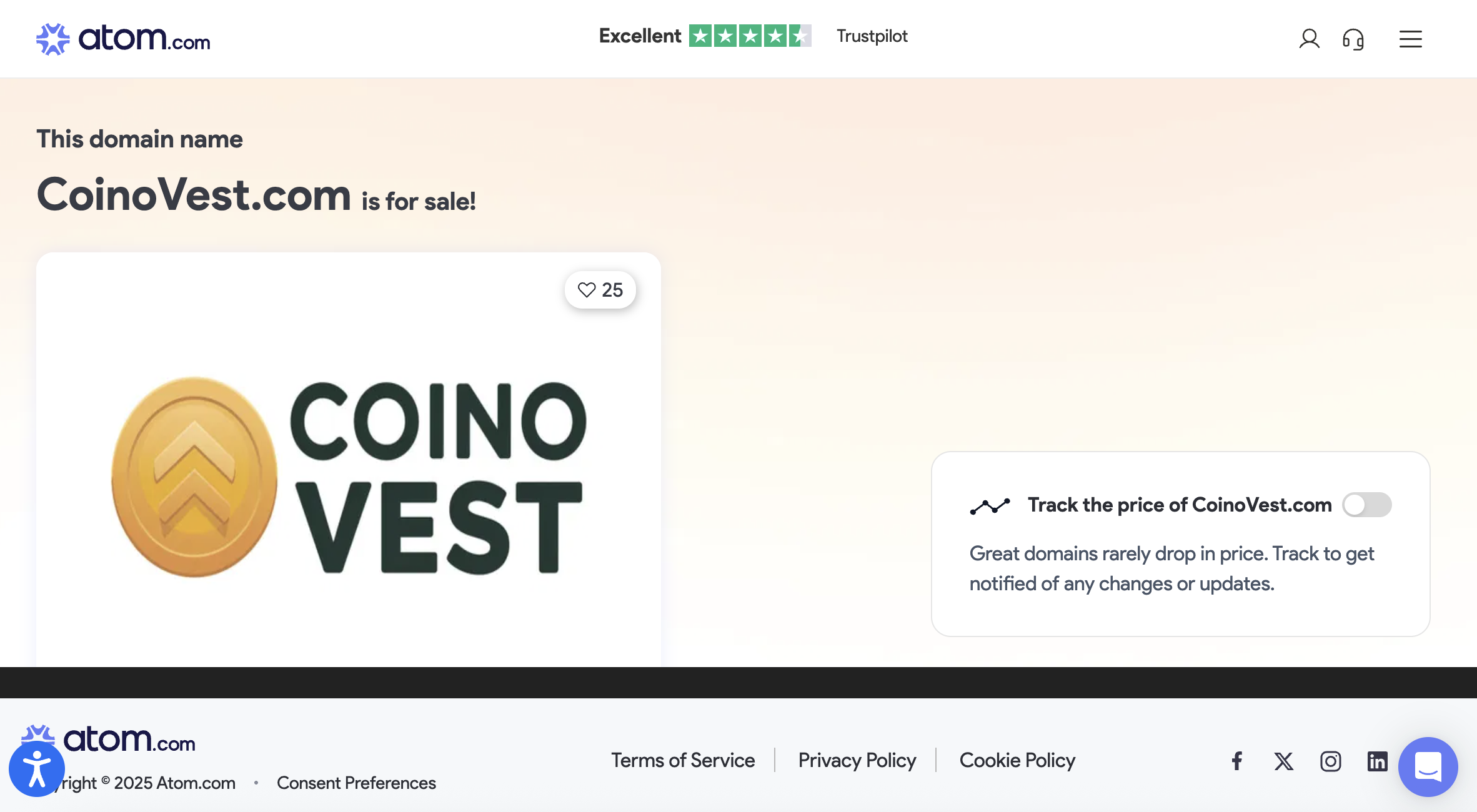
Task: View the Cookie Policy
Action: (1017, 760)
